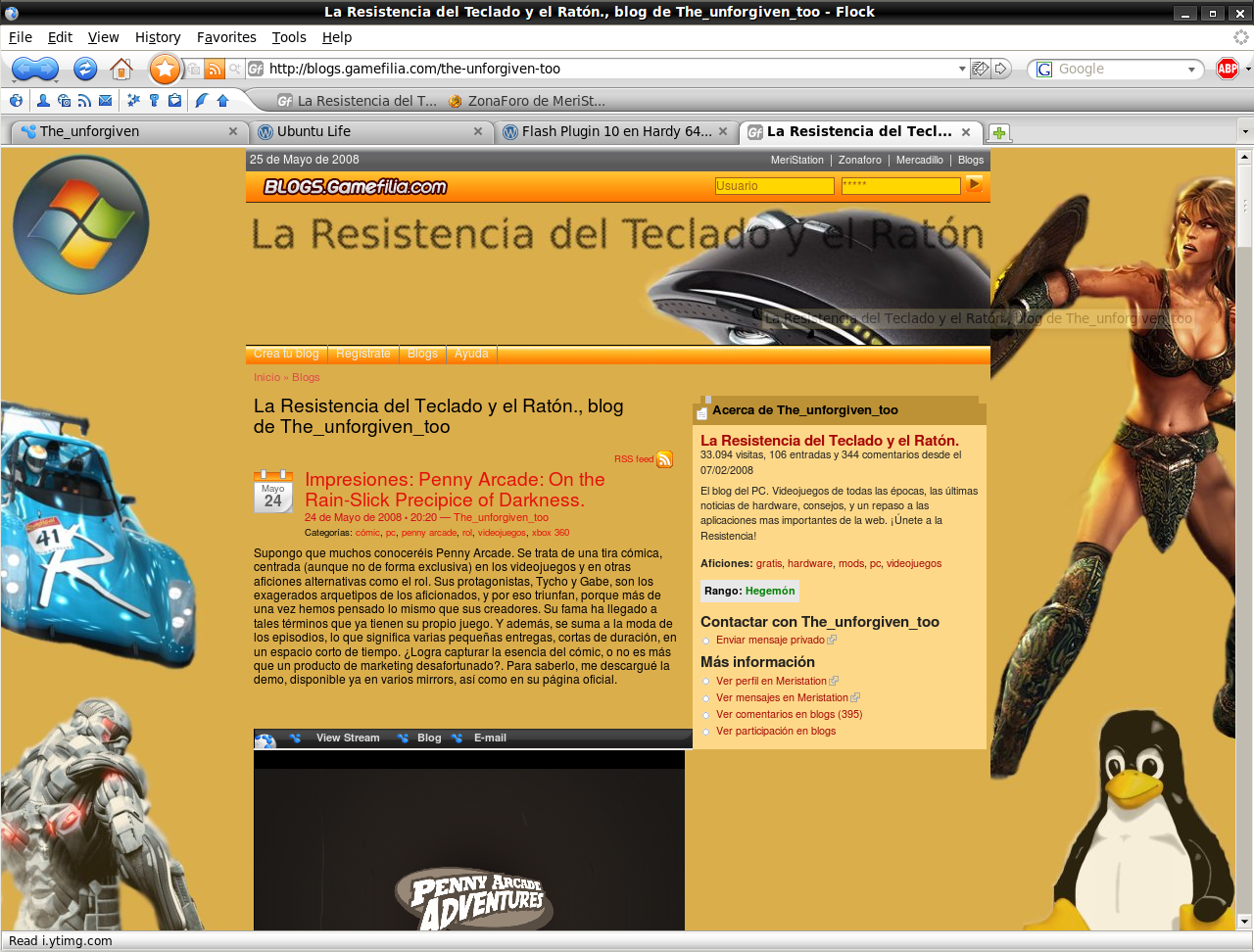Open the URL history dropdown arrow
The image size is (1254, 952).
(x=962, y=69)
